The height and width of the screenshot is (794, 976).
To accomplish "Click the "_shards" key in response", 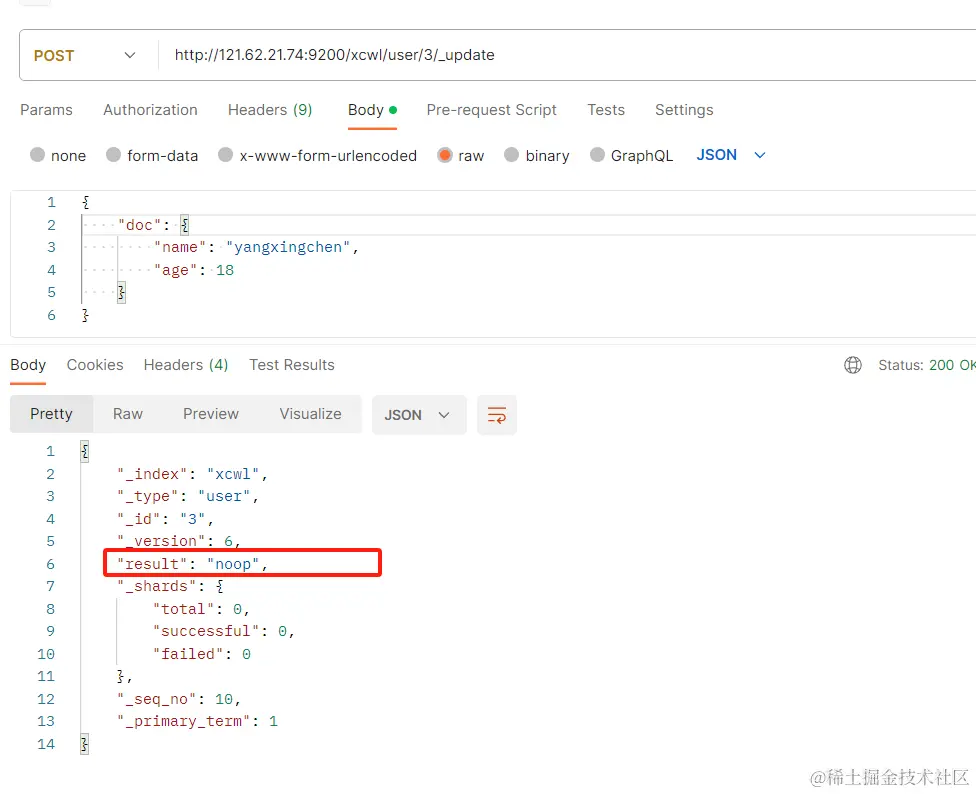I will [156, 586].
